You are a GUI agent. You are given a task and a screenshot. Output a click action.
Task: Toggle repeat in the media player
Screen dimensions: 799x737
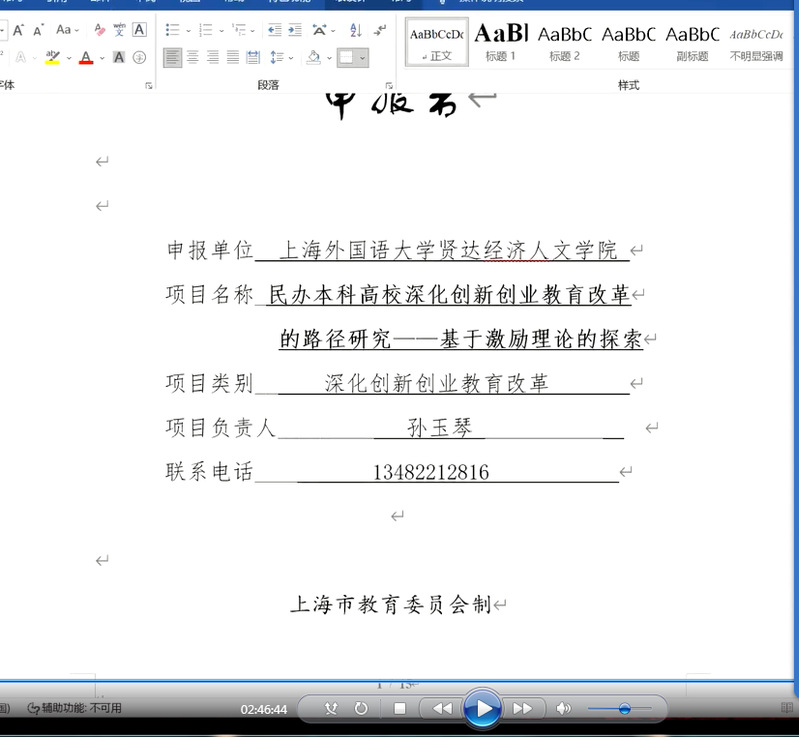coord(361,708)
